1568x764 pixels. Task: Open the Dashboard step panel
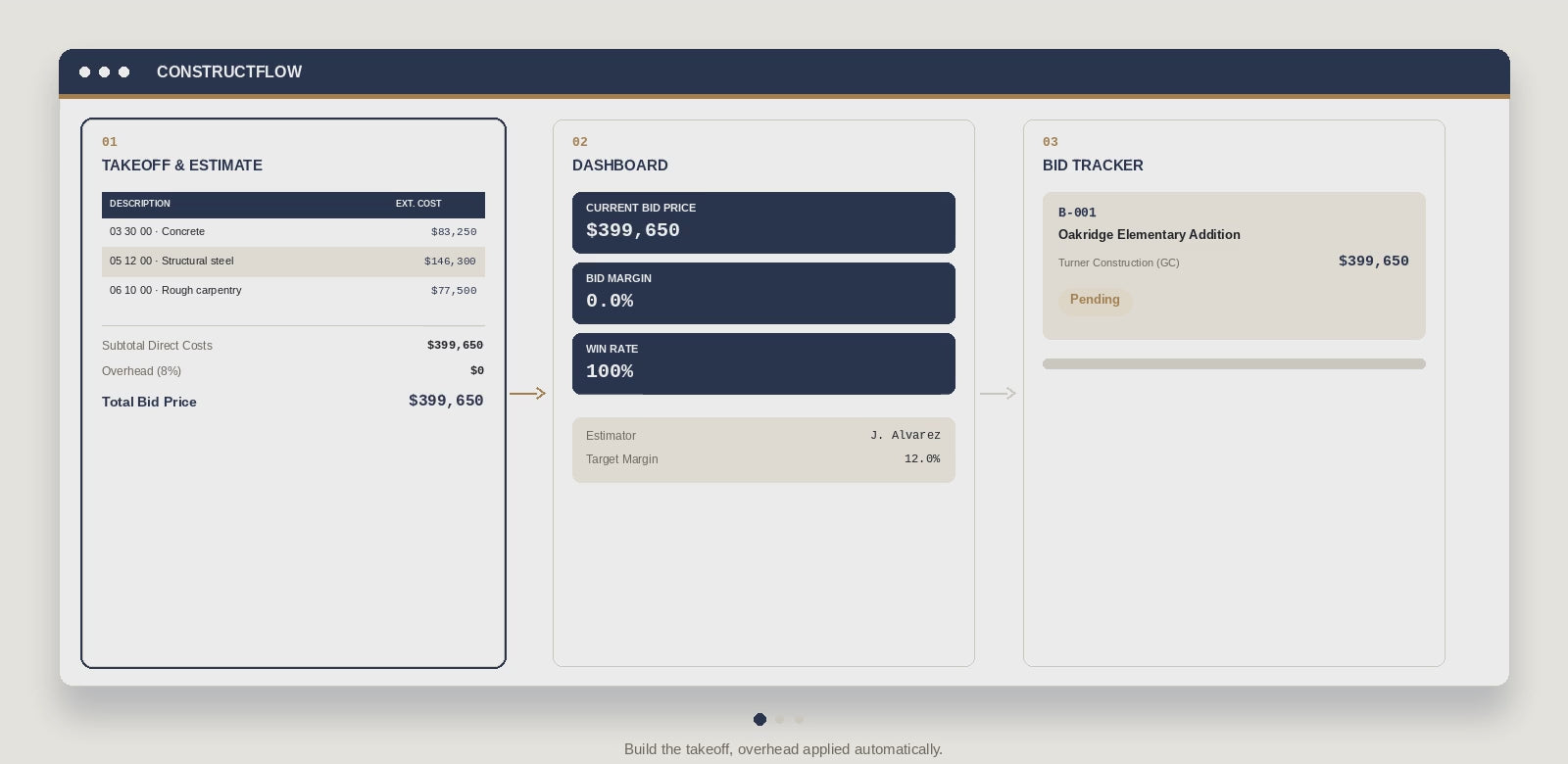[x=763, y=393]
